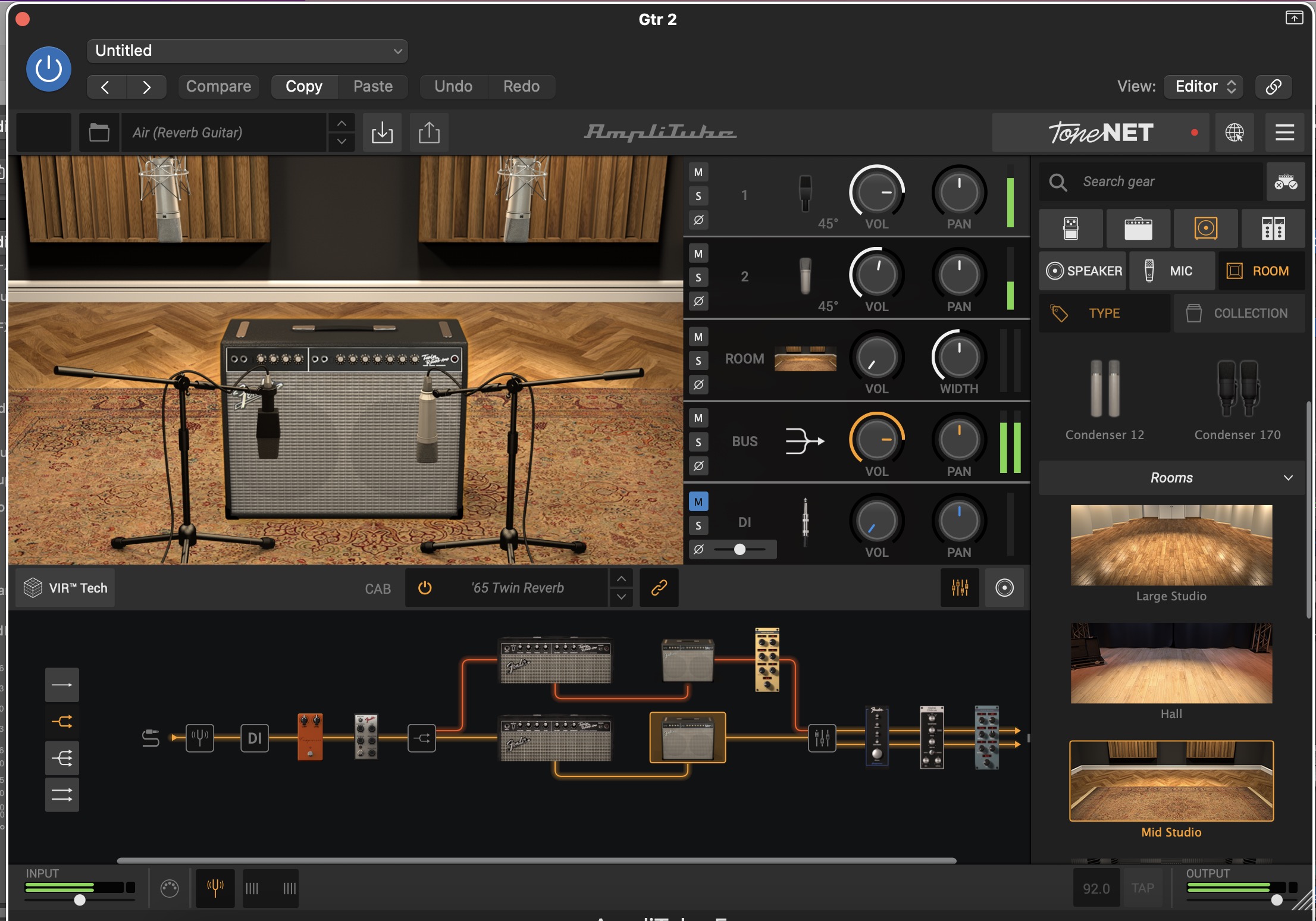Invert phase on the DI channel
The image size is (1316, 921).
pyautogui.click(x=698, y=549)
